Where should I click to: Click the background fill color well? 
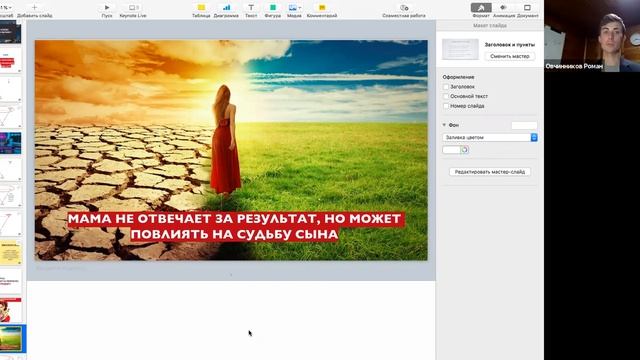[451, 150]
